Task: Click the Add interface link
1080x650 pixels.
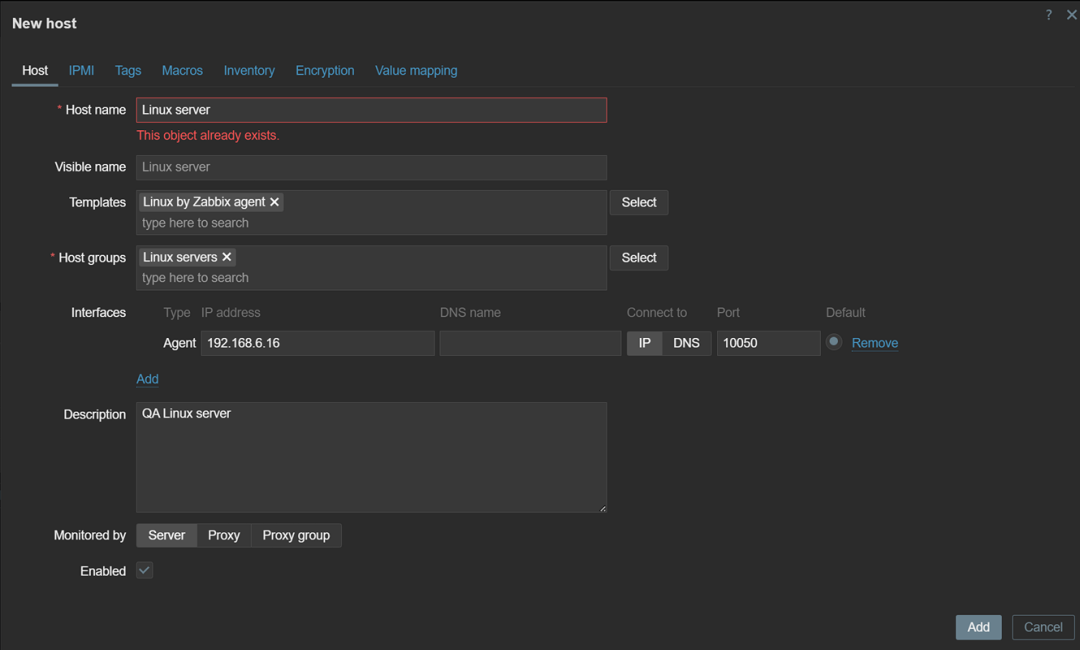Action: coord(147,379)
